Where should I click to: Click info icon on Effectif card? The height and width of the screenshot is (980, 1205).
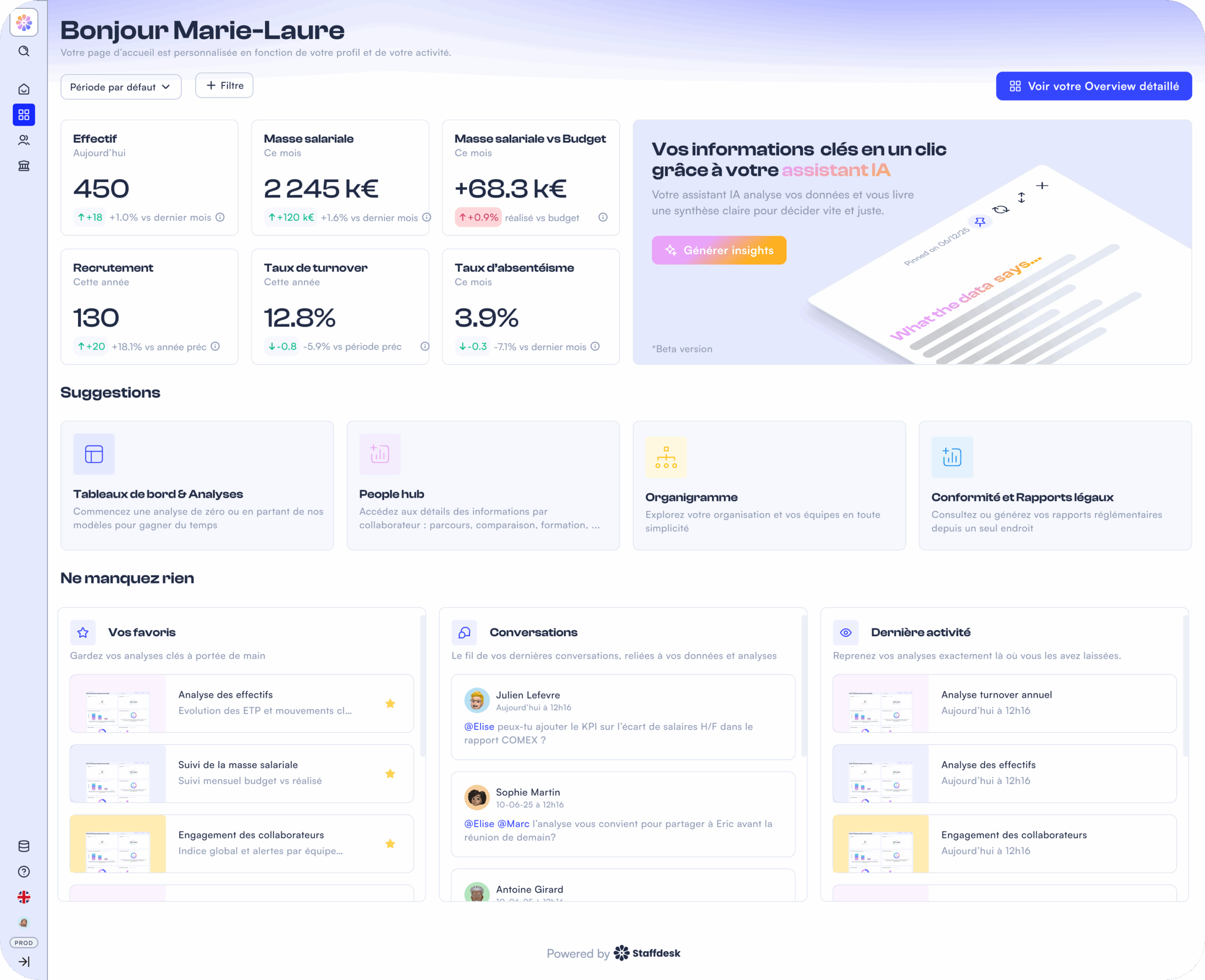coord(220,217)
